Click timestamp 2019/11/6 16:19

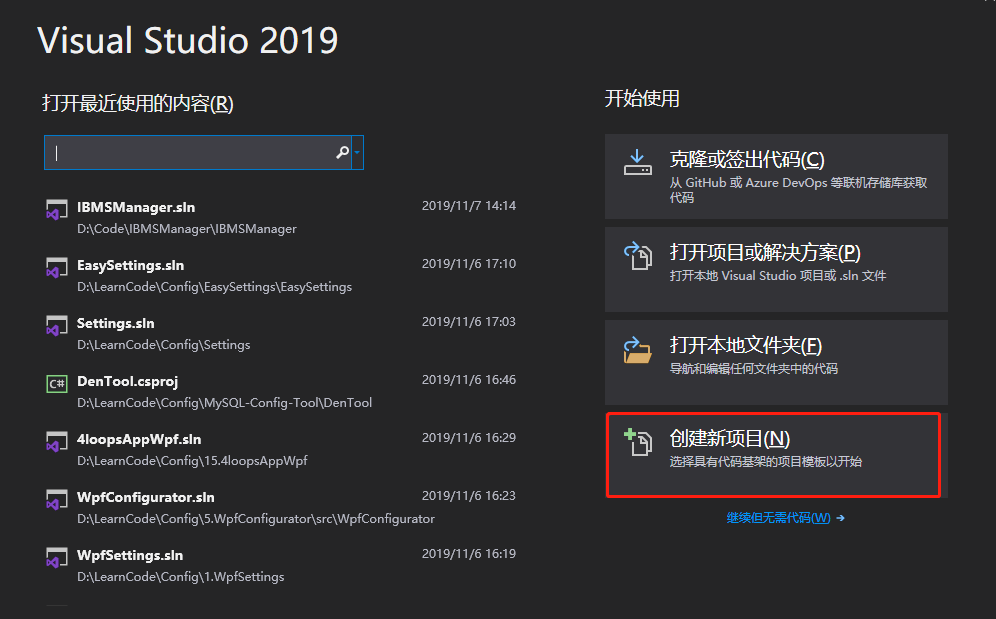coord(469,554)
